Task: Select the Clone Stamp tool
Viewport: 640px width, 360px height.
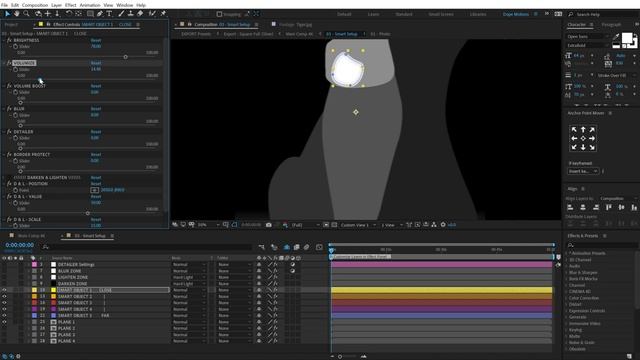Action: [131, 14]
